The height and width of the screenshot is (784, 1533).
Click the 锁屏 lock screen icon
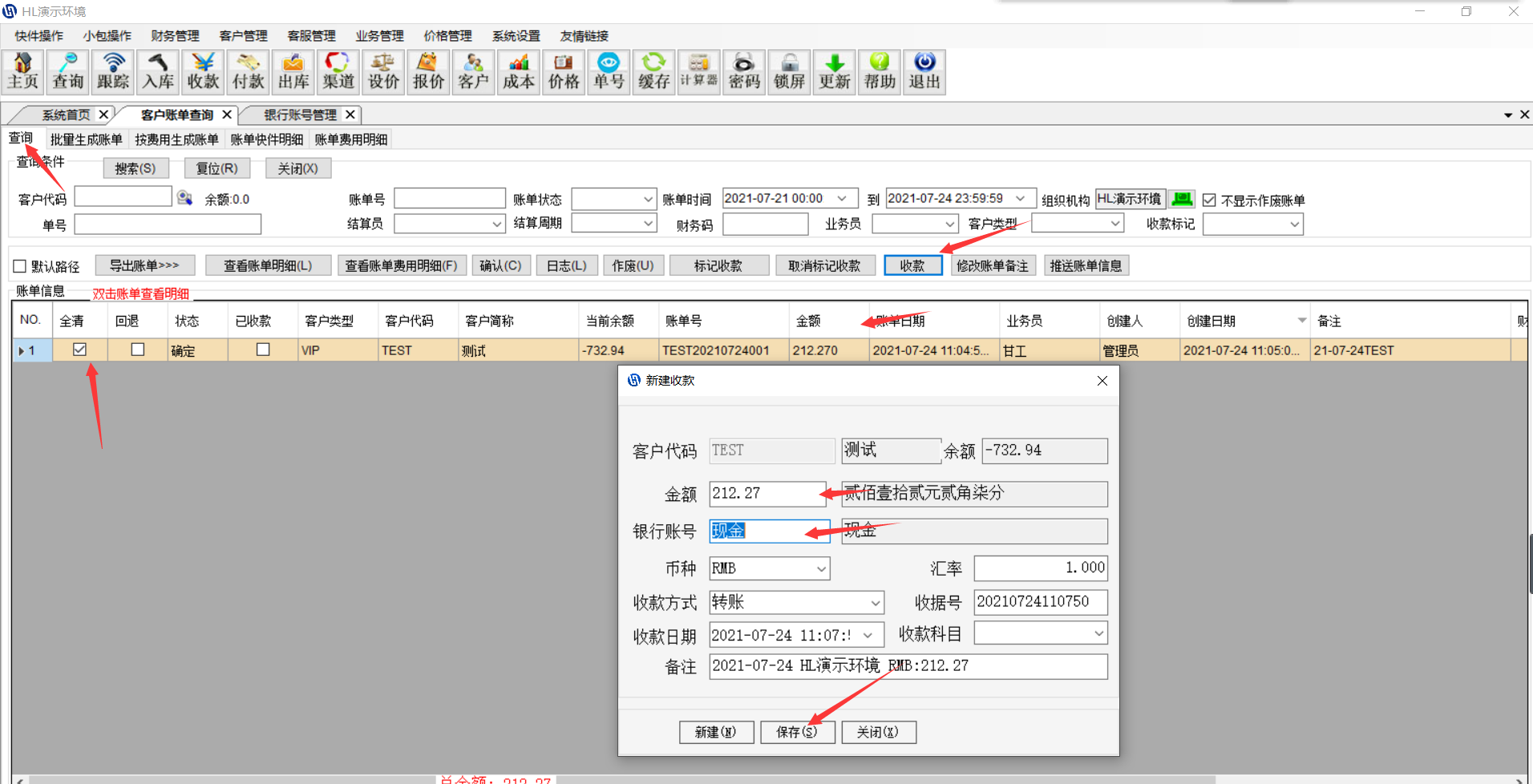789,72
